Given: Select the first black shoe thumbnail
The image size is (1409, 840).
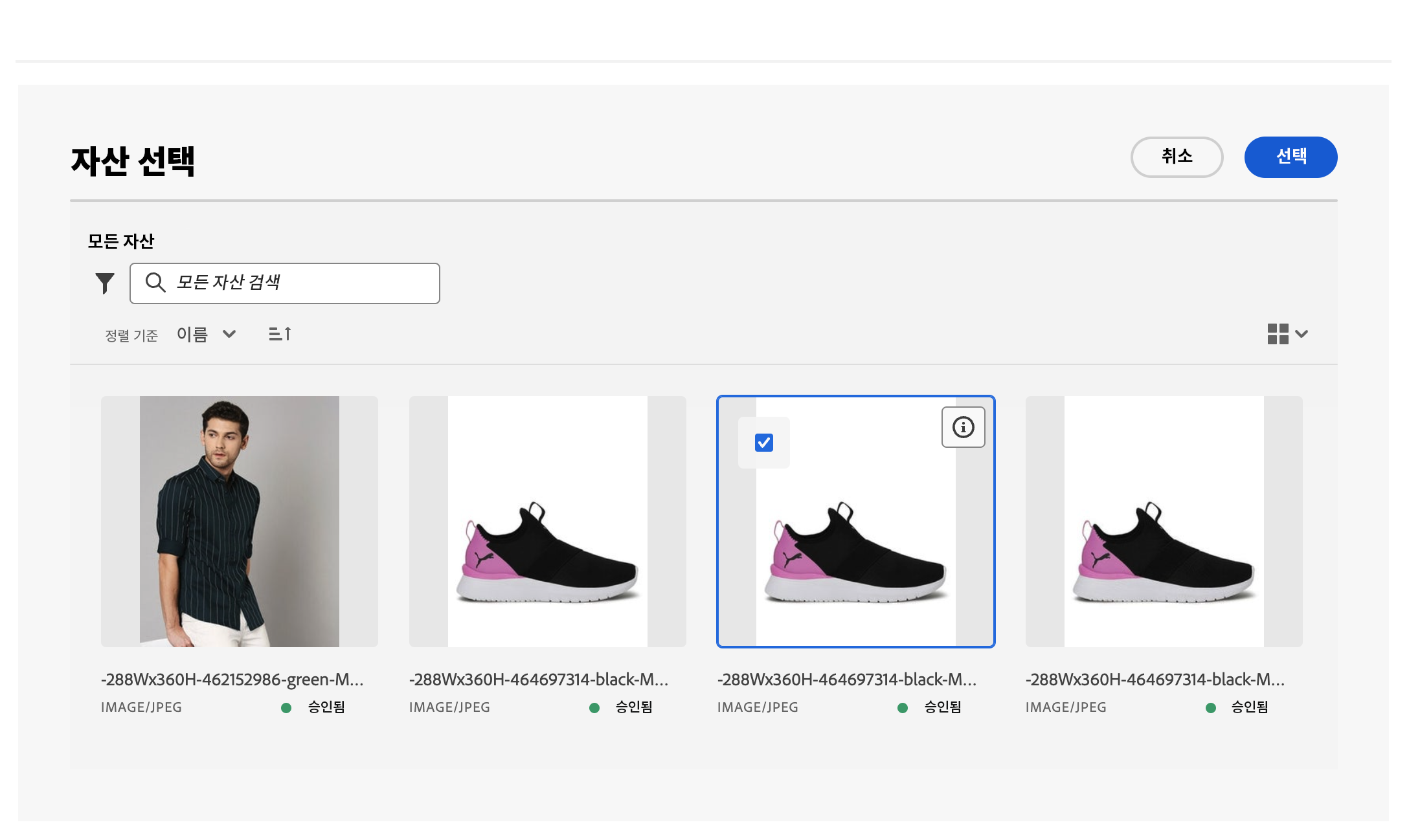Looking at the screenshot, I should [547, 521].
